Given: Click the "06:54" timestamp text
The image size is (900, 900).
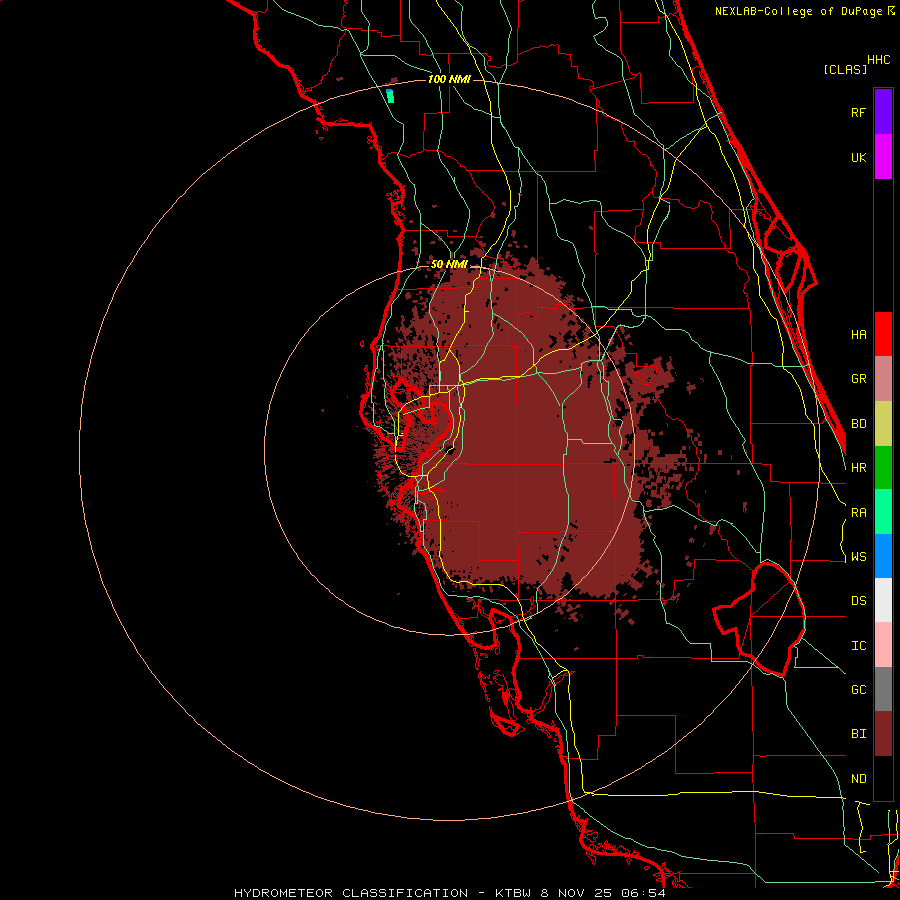Looking at the screenshot, I should [643, 893].
